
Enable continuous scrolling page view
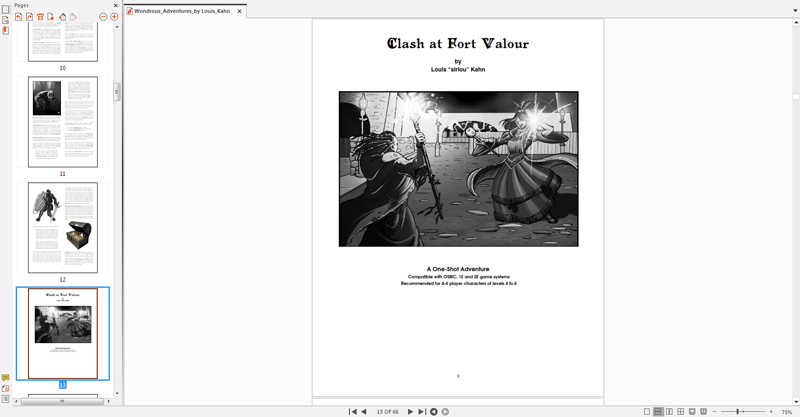(658, 411)
